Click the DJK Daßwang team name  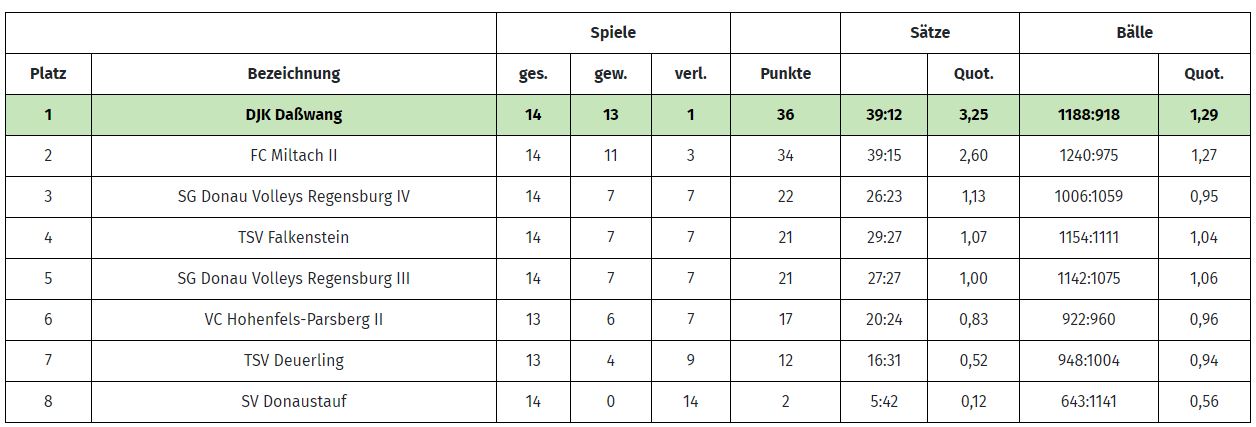click(x=293, y=115)
